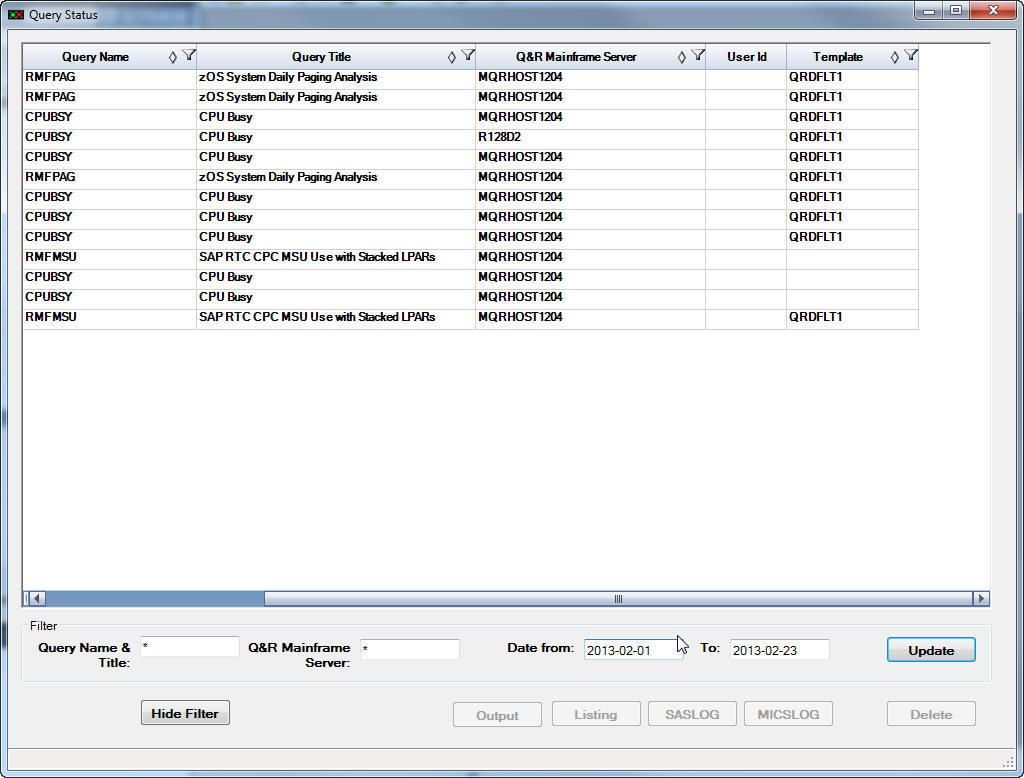
Task: Select MQRHOST1204 in the RMFMSU row without template
Action: pos(590,257)
